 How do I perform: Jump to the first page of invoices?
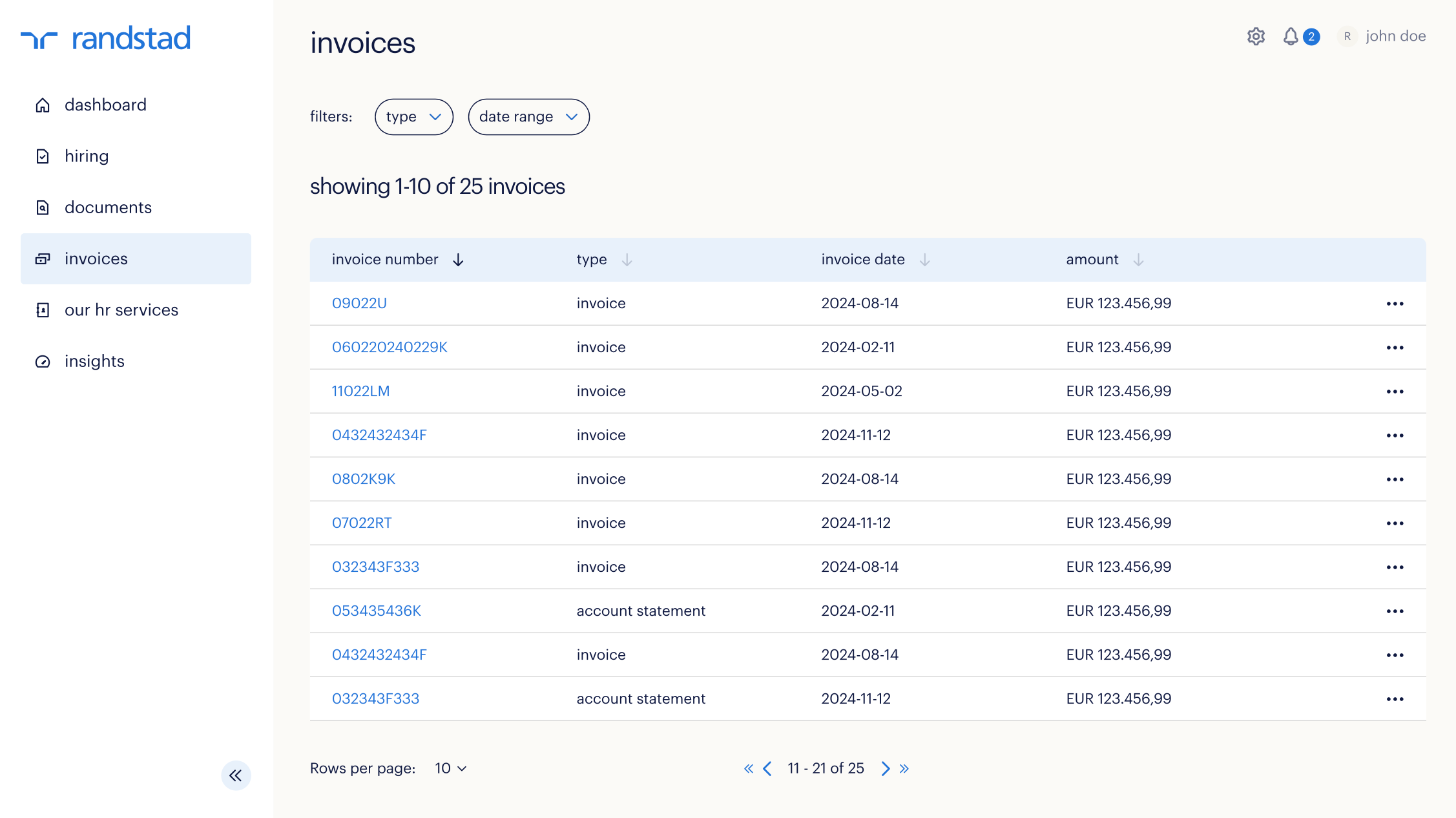click(x=748, y=768)
